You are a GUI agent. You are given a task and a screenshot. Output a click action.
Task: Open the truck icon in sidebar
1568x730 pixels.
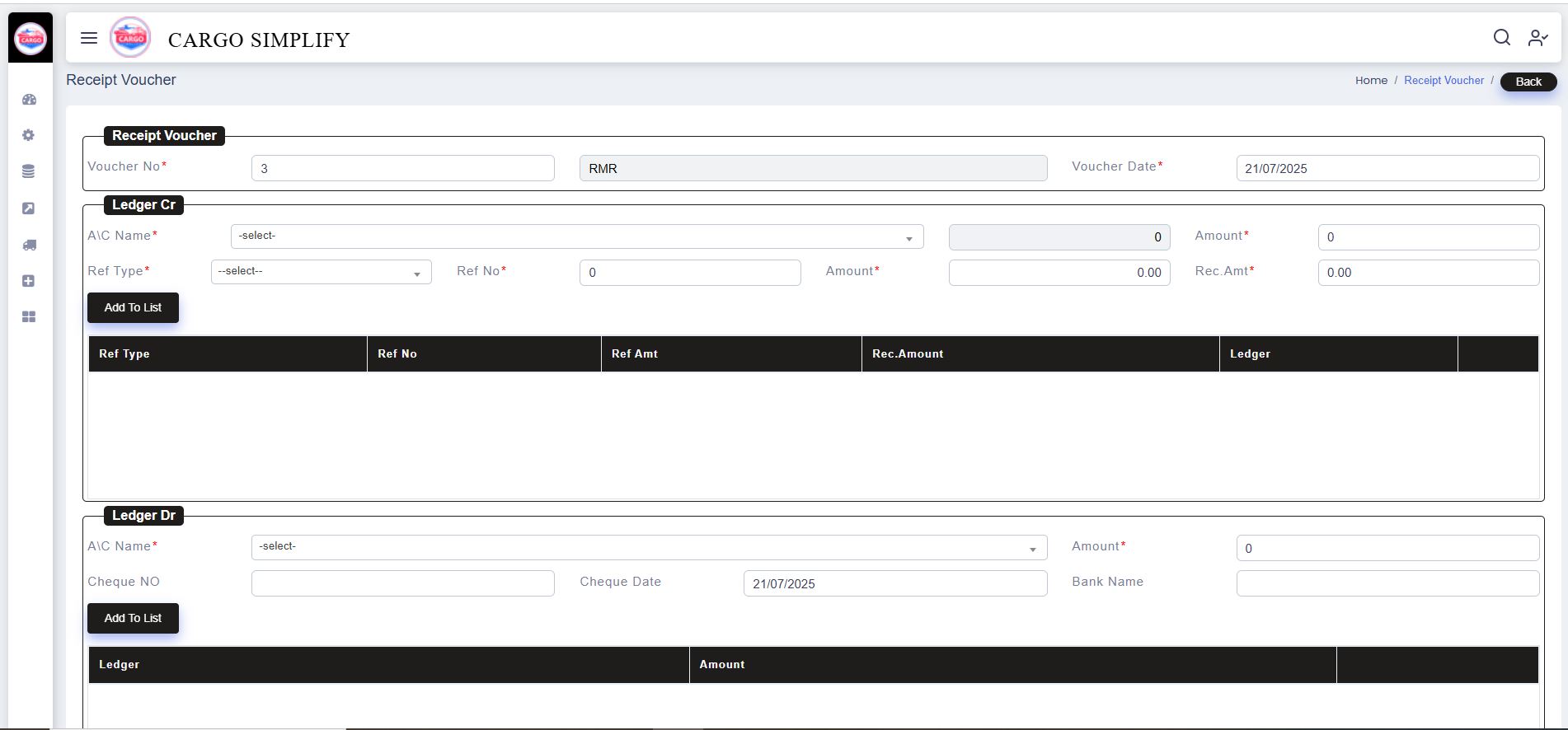tap(29, 245)
